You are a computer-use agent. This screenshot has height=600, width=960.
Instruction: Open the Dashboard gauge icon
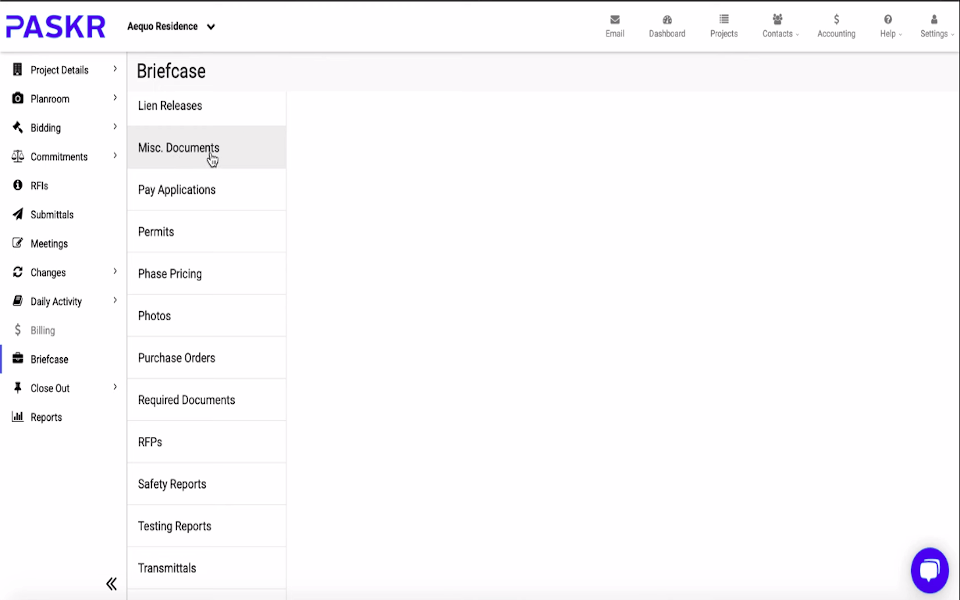667,20
